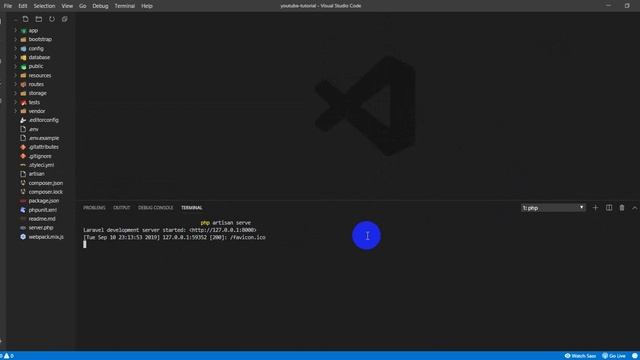Image resolution: width=640 pixels, height=360 pixels.
Task: Open the Selection menu
Action: pyautogui.click(x=44, y=6)
